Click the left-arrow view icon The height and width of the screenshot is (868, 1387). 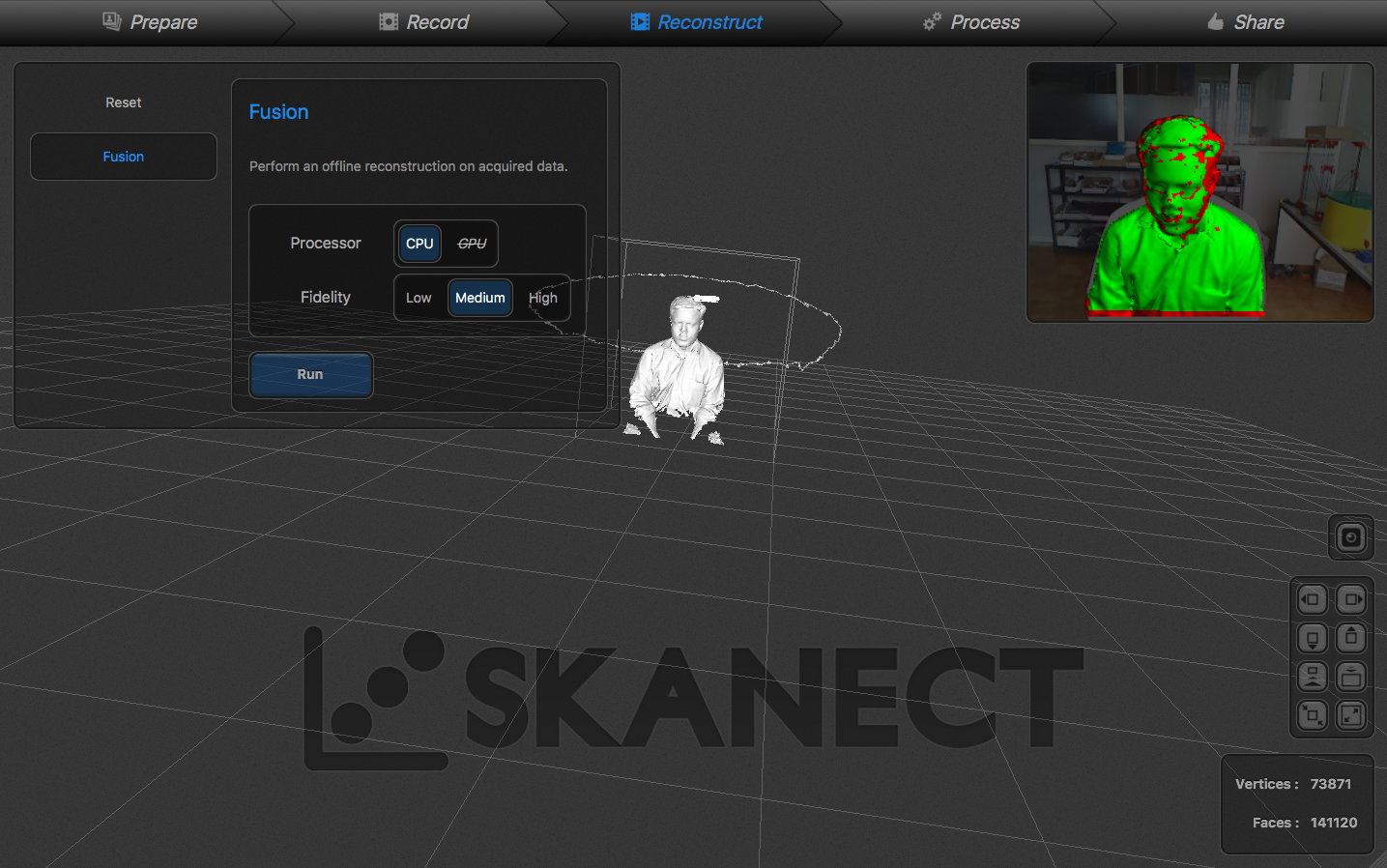1312,599
